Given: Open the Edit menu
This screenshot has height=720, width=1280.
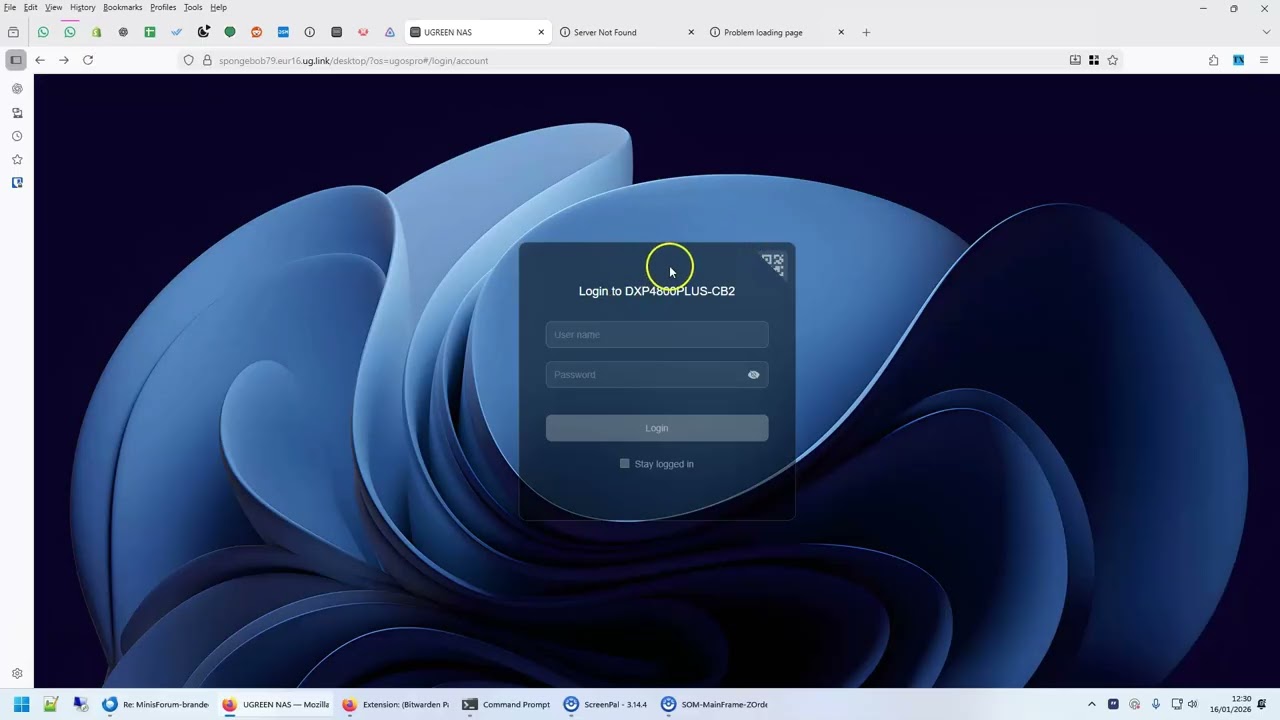Looking at the screenshot, I should pyautogui.click(x=31, y=7).
